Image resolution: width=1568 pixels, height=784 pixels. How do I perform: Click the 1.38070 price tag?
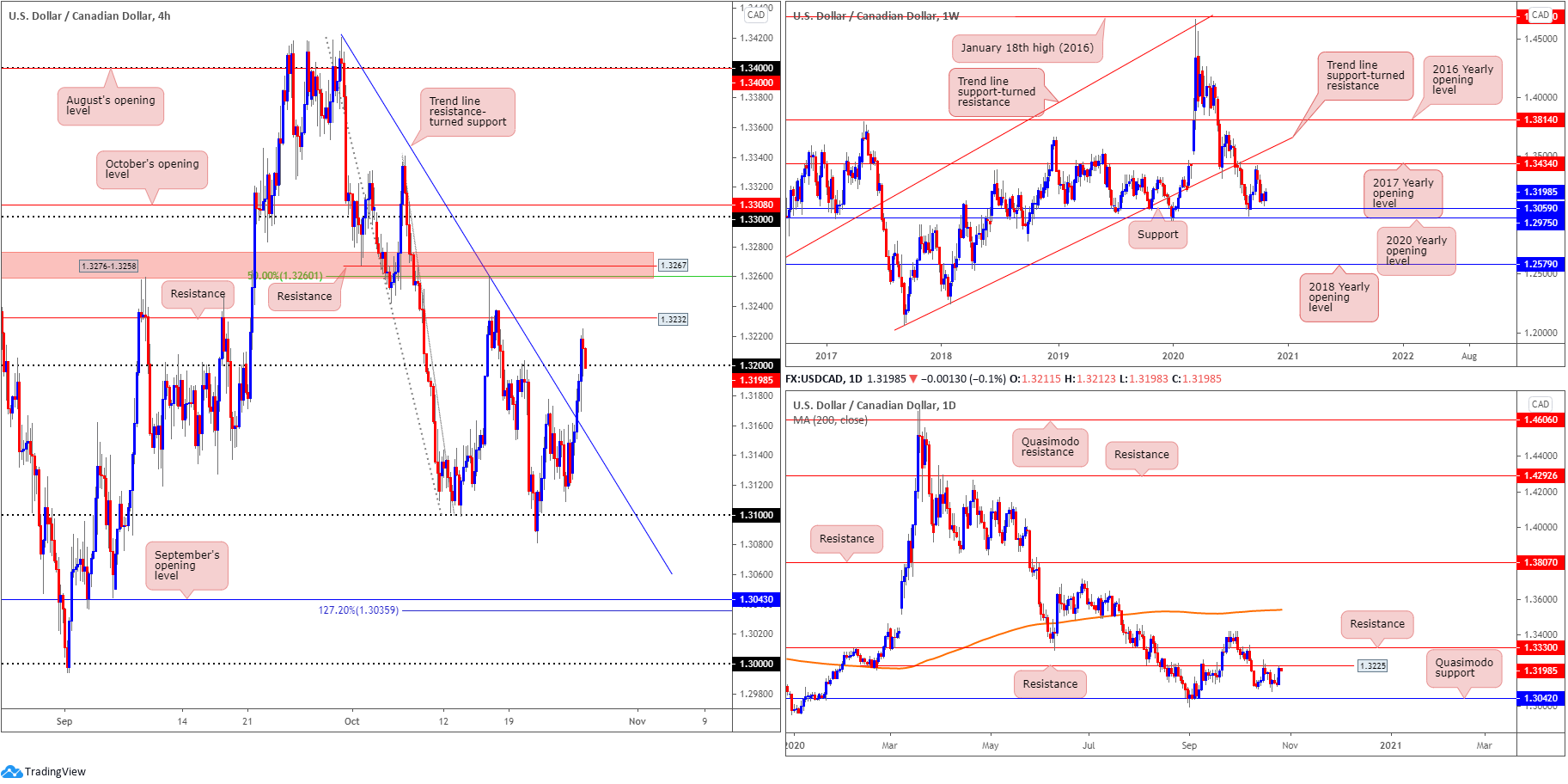(1541, 562)
